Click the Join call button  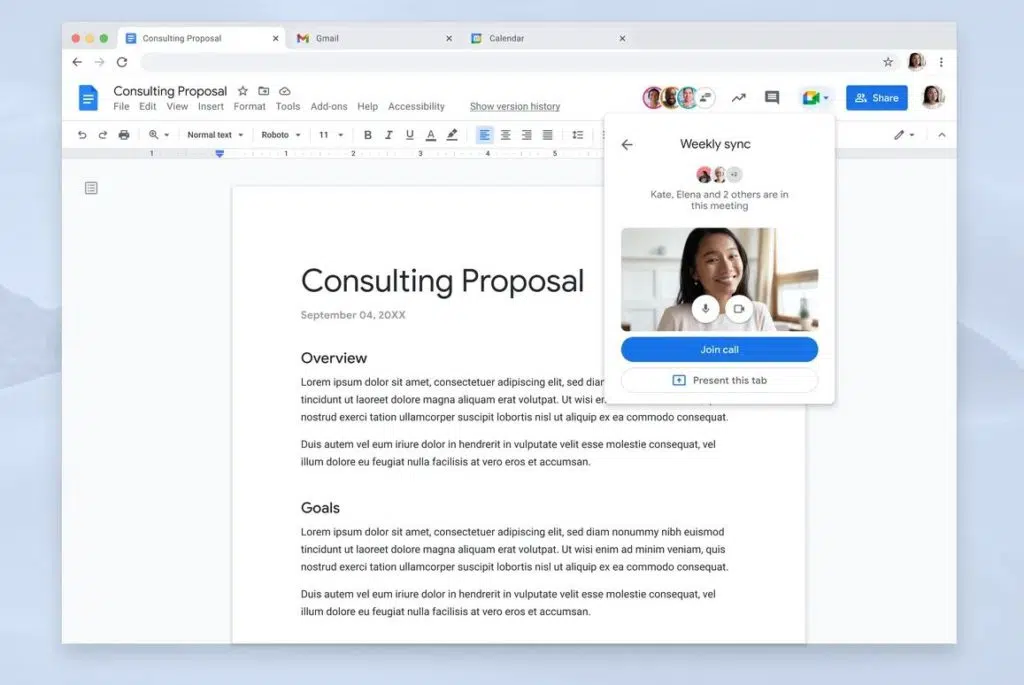[718, 349]
